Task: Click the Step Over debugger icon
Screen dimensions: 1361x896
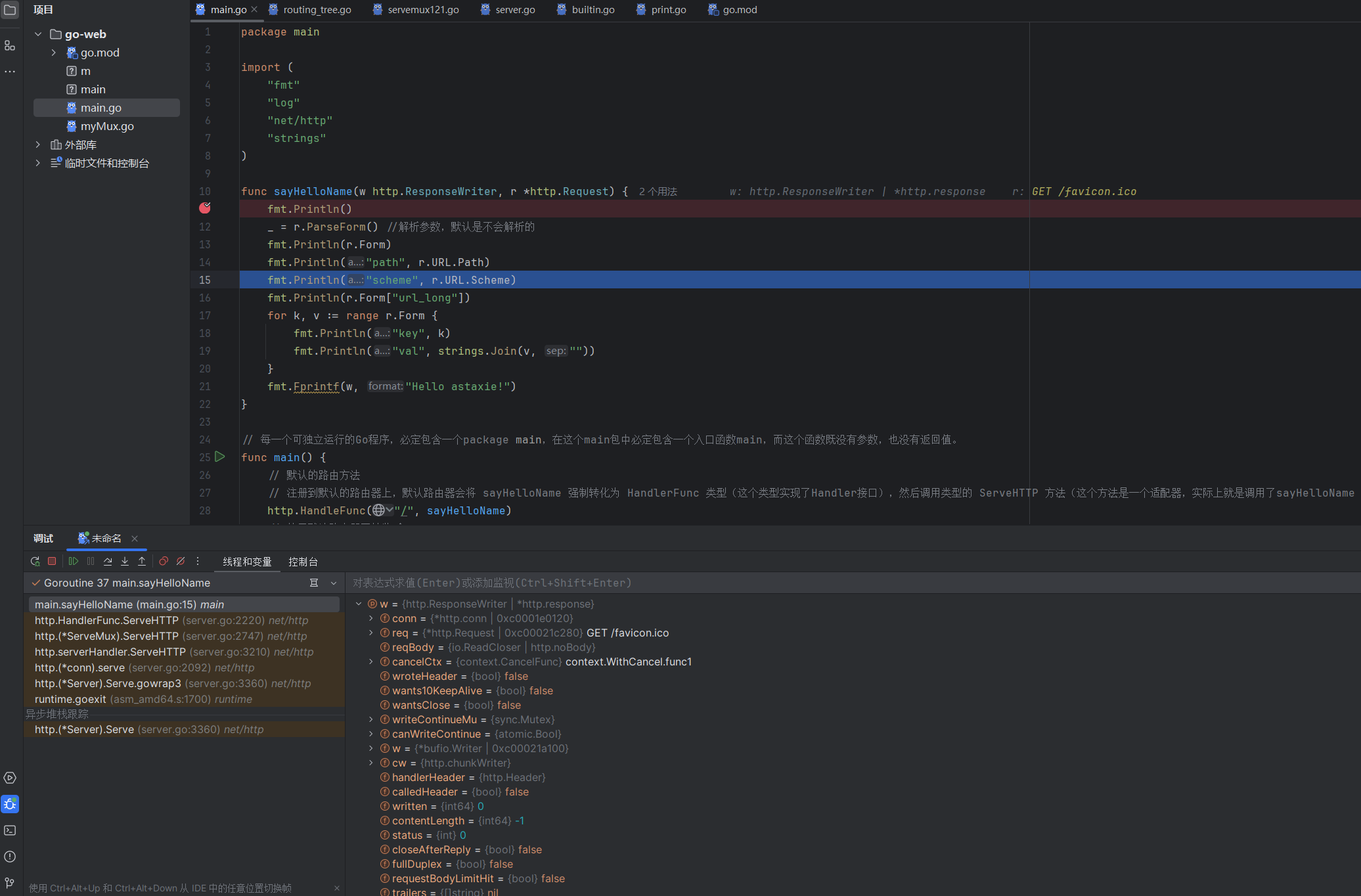Action: (x=108, y=562)
